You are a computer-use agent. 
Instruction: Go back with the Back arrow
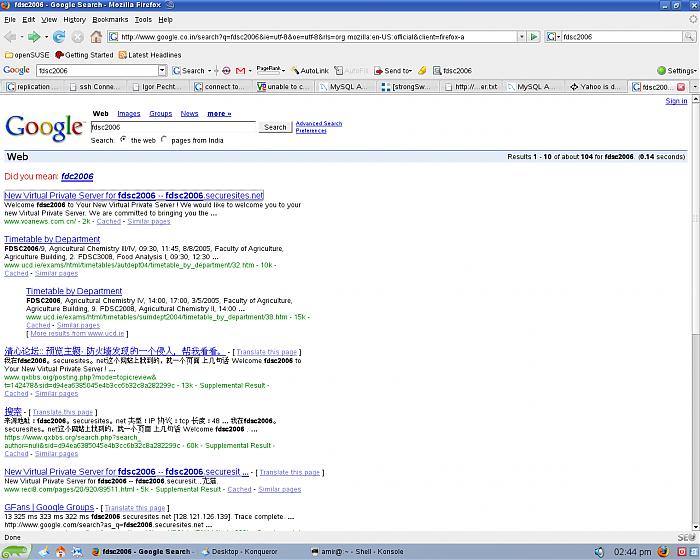coord(10,37)
